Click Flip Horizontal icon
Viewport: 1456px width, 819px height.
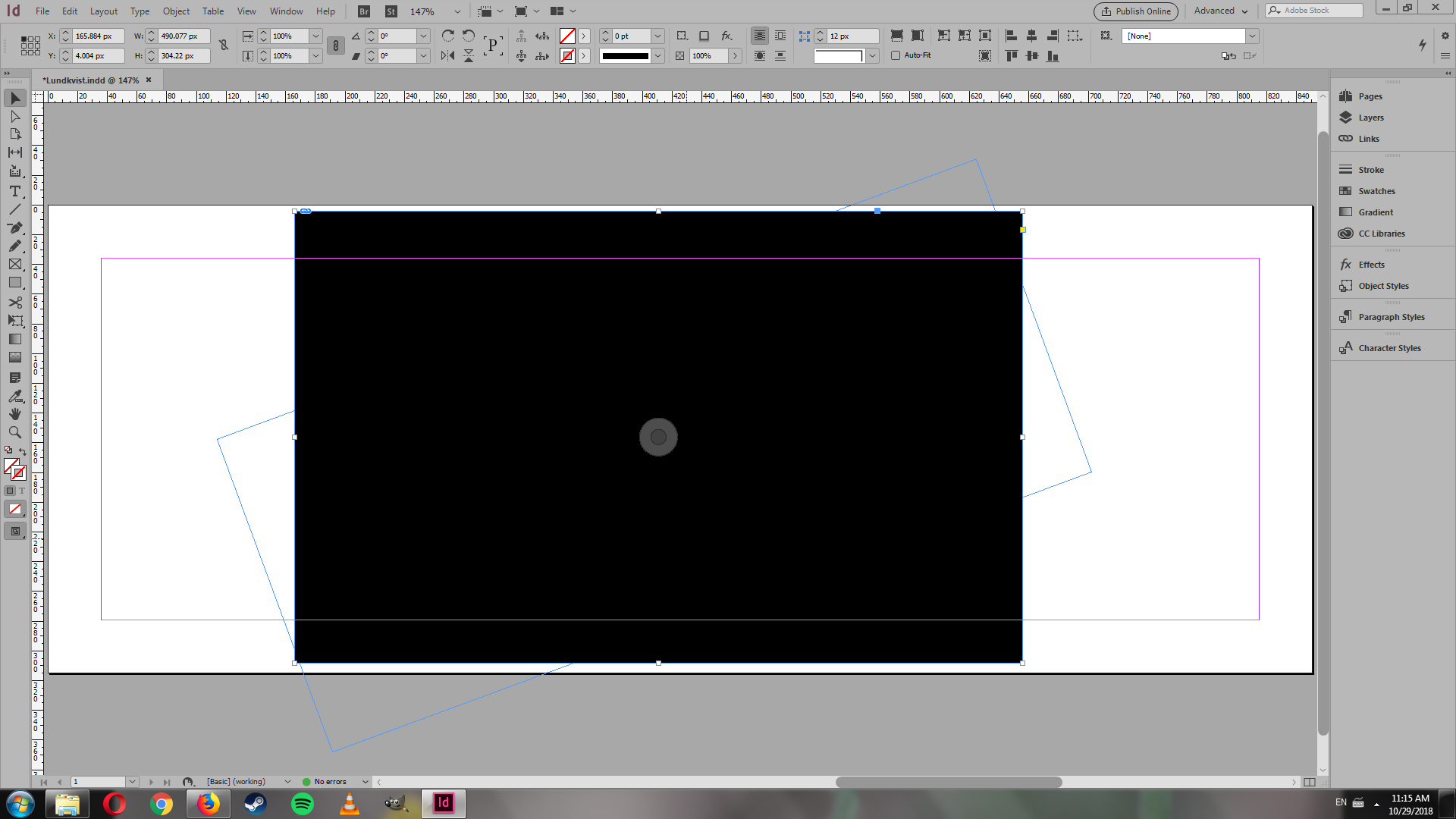pyautogui.click(x=448, y=55)
